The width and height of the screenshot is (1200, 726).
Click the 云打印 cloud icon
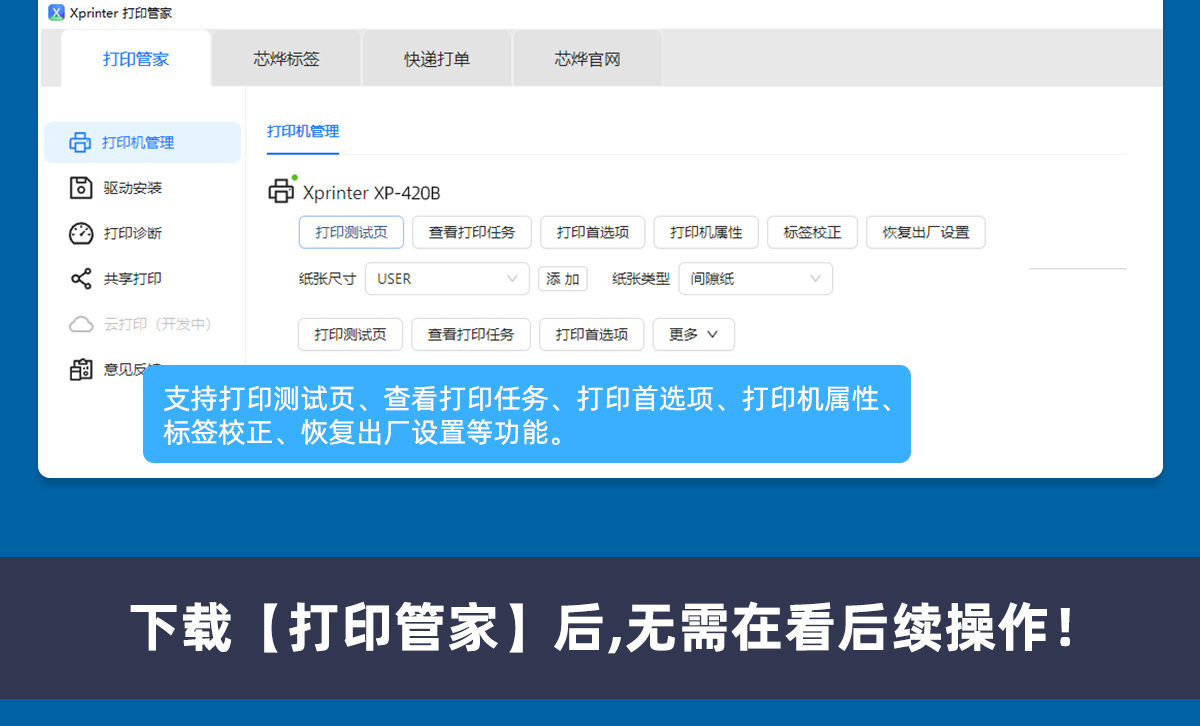pyautogui.click(x=80, y=324)
